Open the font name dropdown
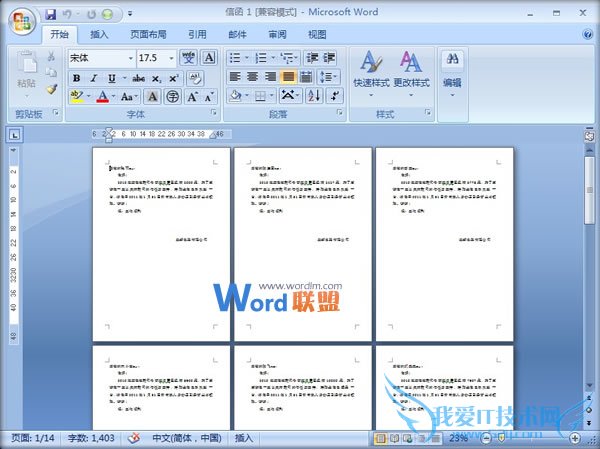The height and width of the screenshot is (449, 600). click(130, 58)
